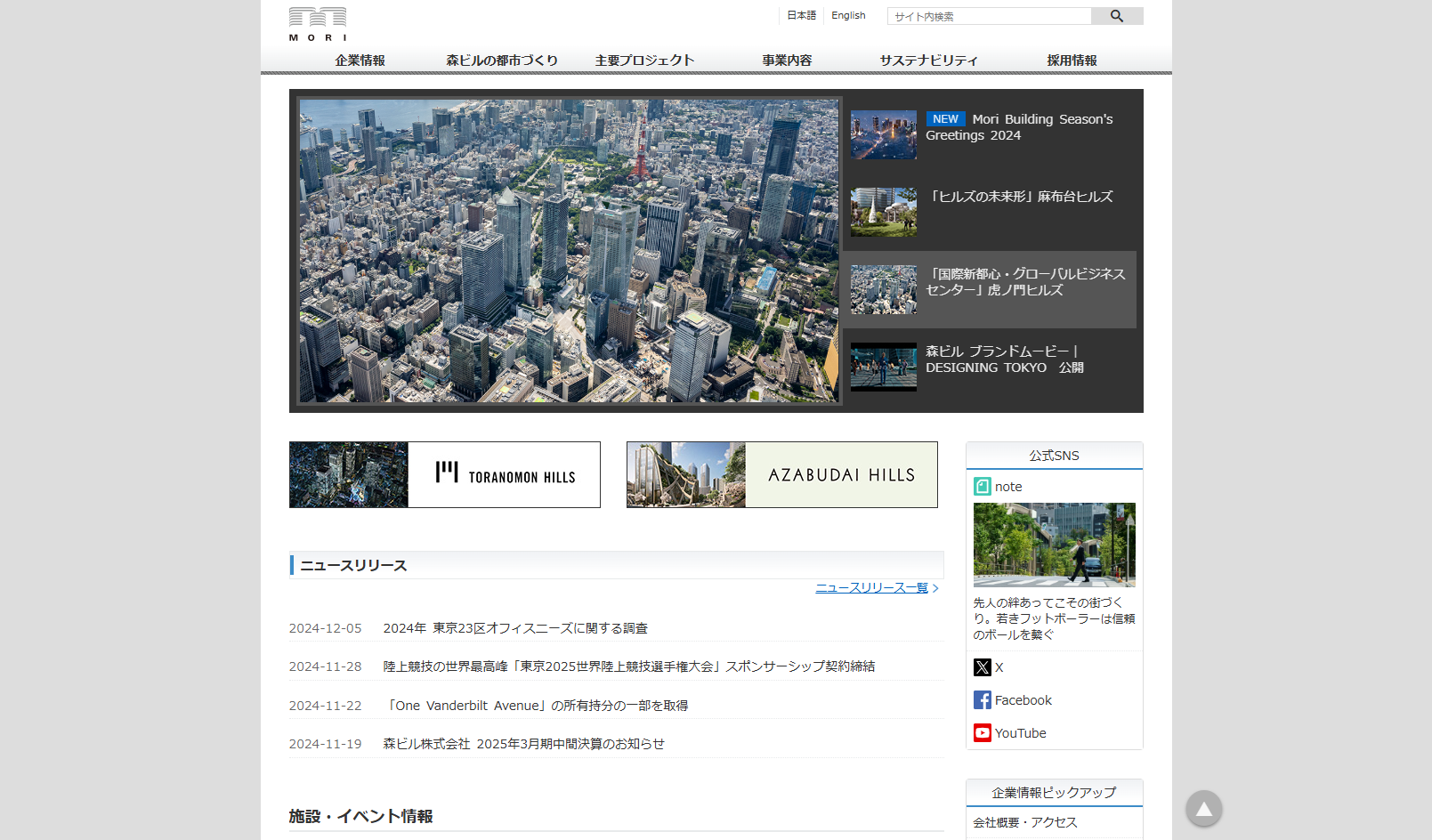The width and height of the screenshot is (1432, 840).
Task: Select the 日本語 language option
Action: (x=799, y=15)
